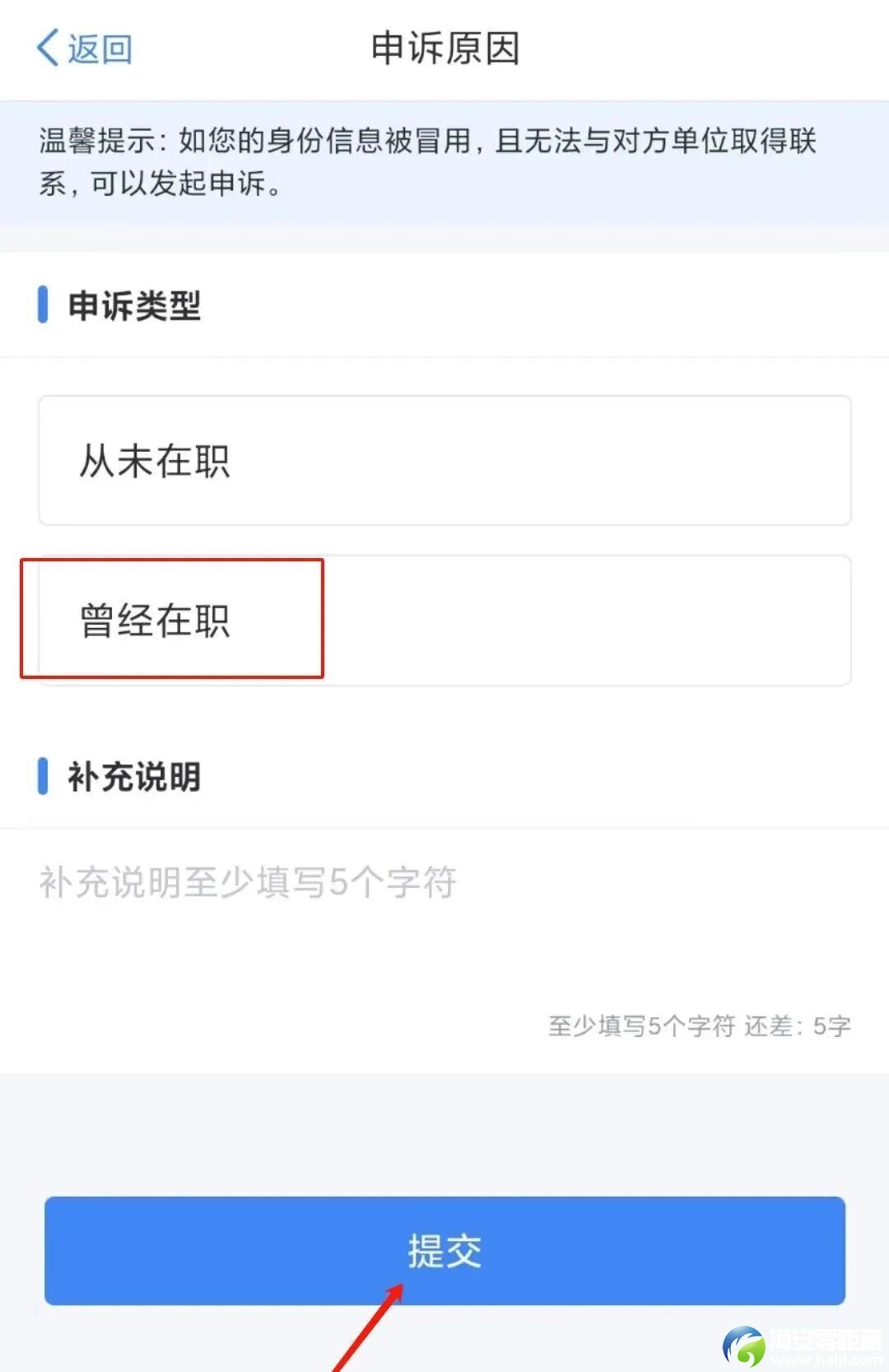Tap the 可以发起申诉 line in the notice
The width and height of the screenshot is (889, 1372).
(185, 184)
